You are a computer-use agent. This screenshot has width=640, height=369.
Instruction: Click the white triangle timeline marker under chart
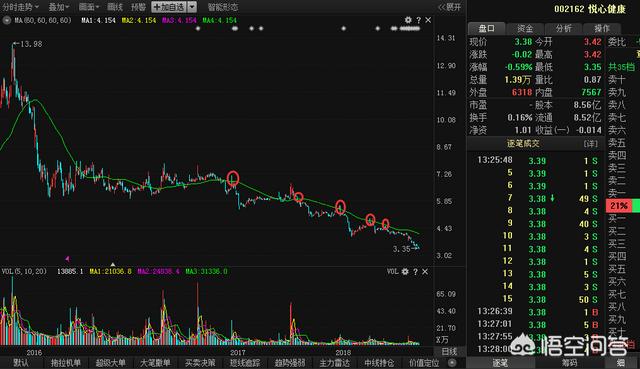(113, 265)
